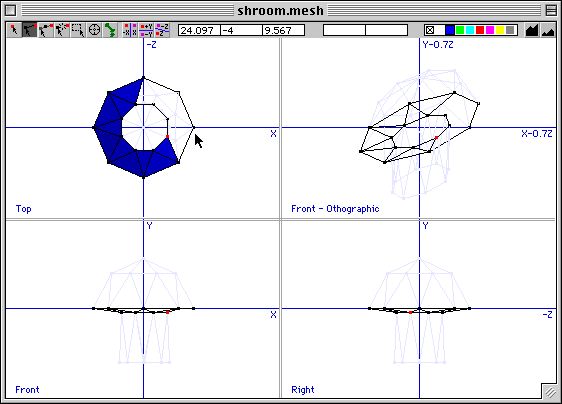This screenshot has height=404, width=562.
Task: Click the Y axis mirror icon
Action: point(146,30)
